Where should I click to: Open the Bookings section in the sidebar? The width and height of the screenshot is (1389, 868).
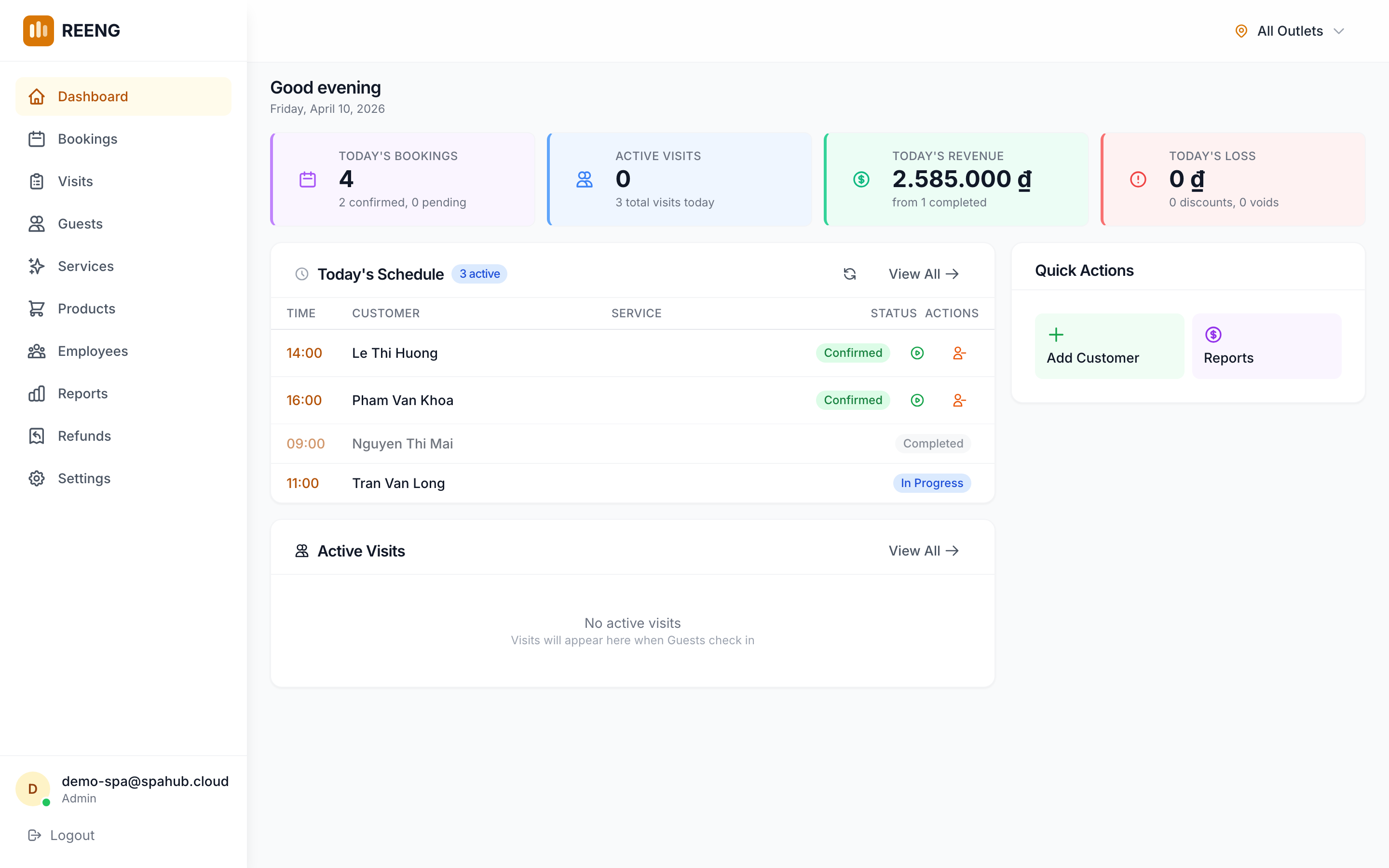[x=87, y=138]
